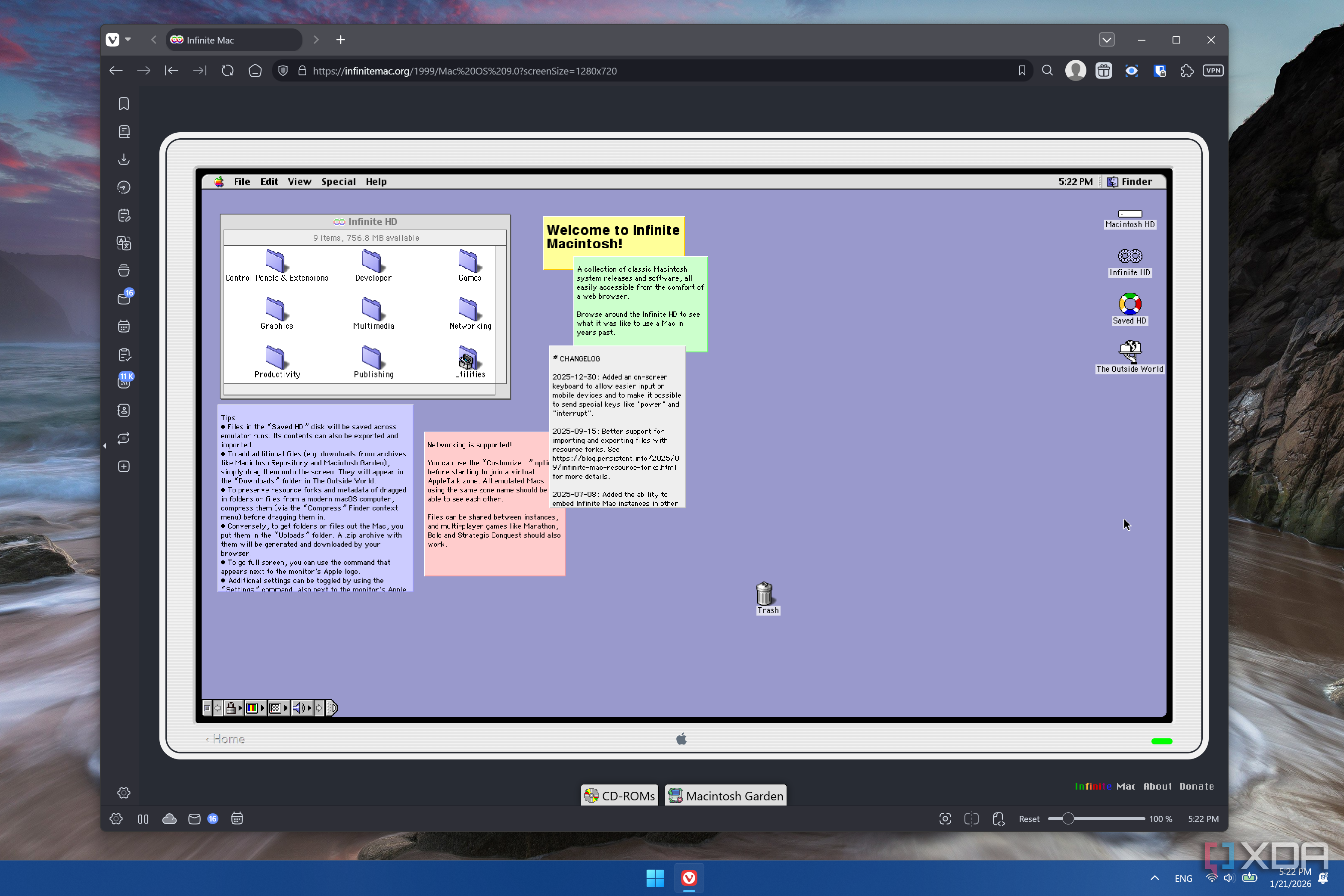Click the Donate link
Screen dimensions: 1344x896
point(1197,786)
